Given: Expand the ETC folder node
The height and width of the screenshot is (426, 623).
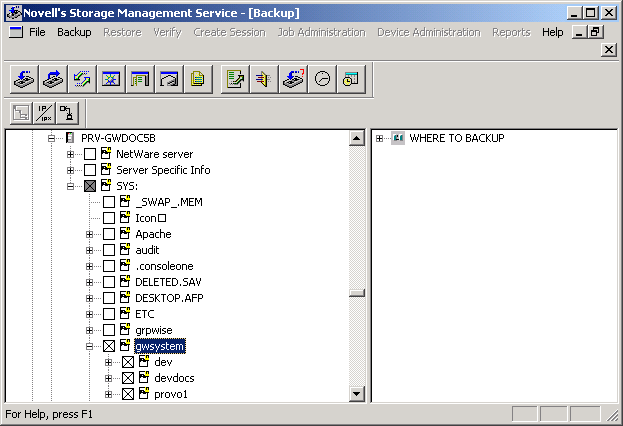Looking at the screenshot, I should point(89,314).
